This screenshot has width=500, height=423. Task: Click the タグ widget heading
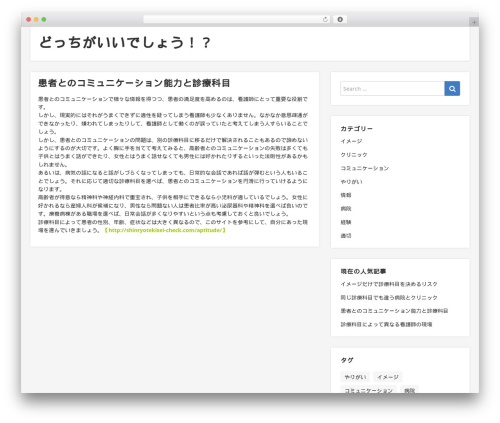(347, 360)
